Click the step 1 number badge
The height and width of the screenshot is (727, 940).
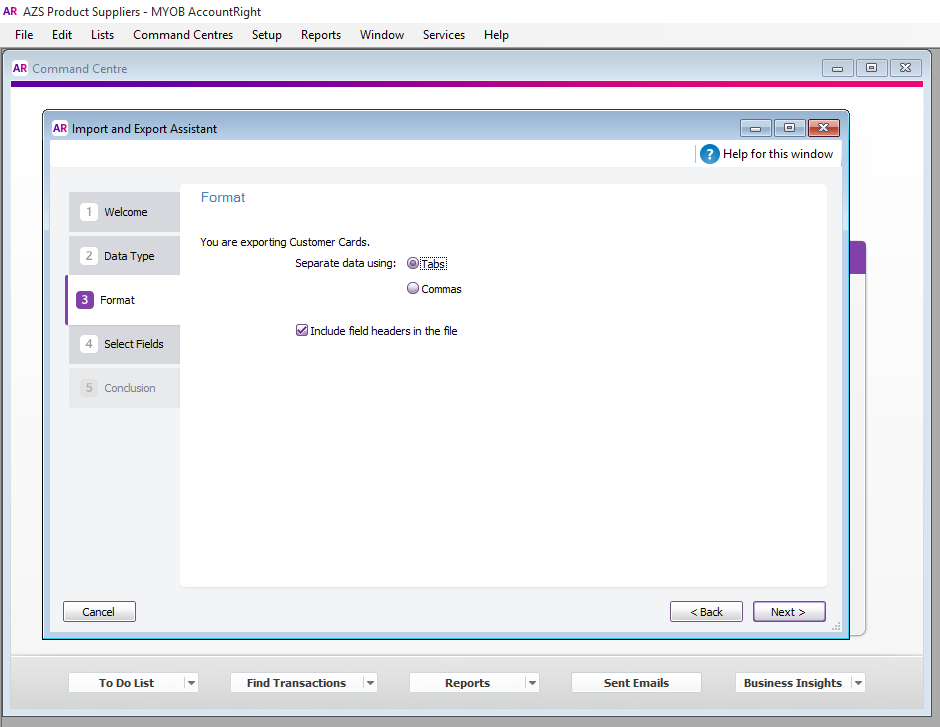[89, 212]
